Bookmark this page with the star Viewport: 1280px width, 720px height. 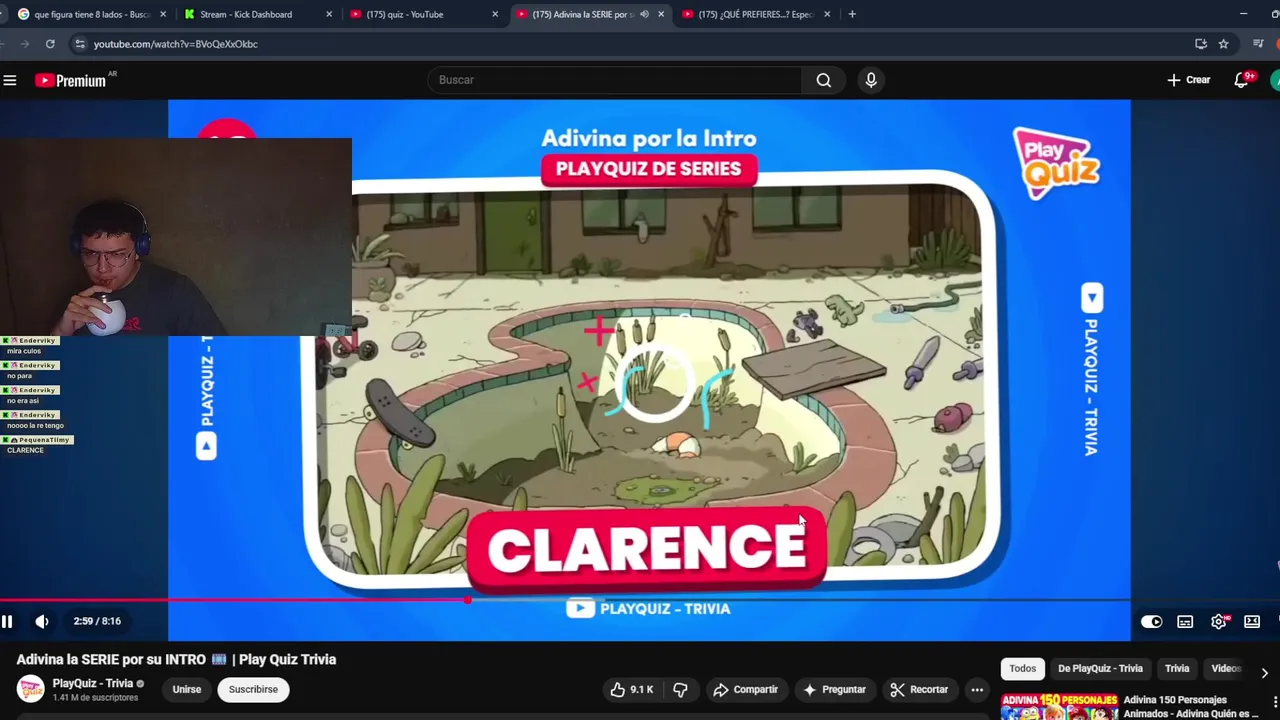(1223, 44)
